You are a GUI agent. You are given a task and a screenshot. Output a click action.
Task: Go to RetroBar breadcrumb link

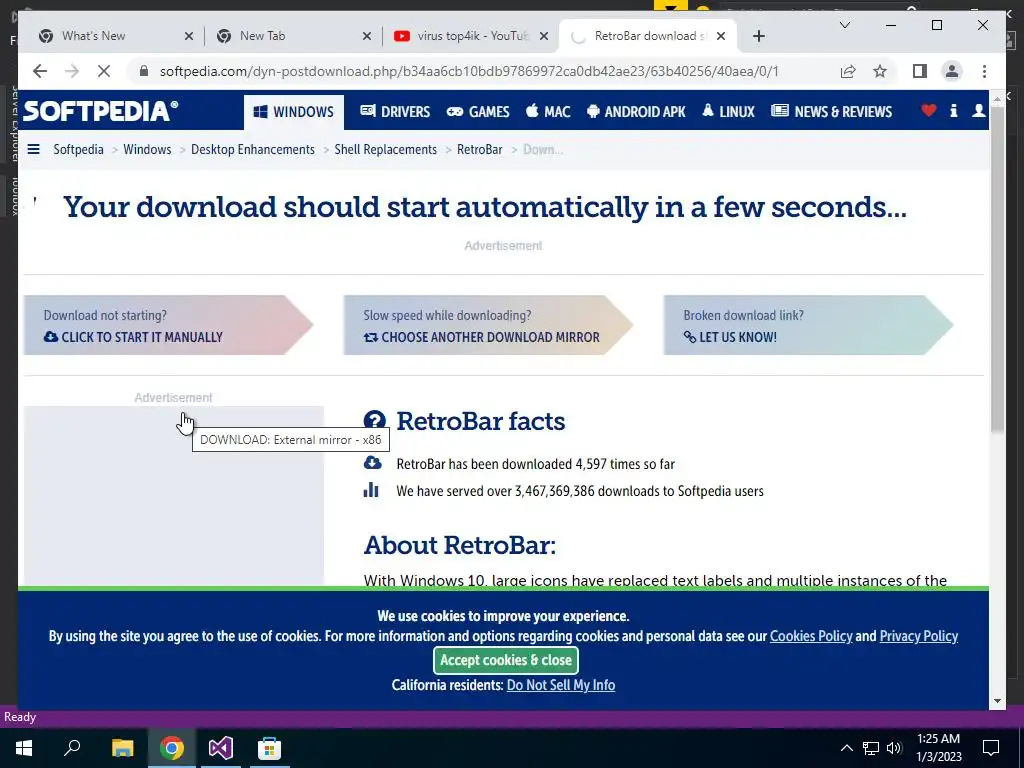[479, 150]
